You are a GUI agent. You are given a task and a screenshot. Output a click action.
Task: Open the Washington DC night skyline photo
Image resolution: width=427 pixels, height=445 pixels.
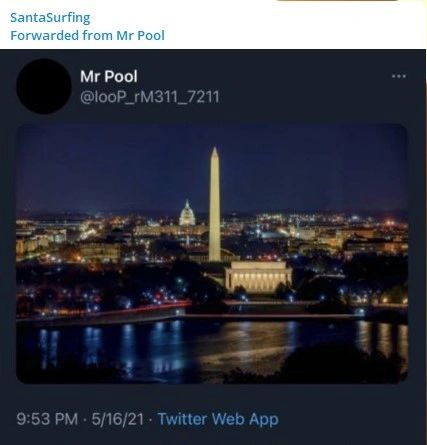(x=212, y=254)
